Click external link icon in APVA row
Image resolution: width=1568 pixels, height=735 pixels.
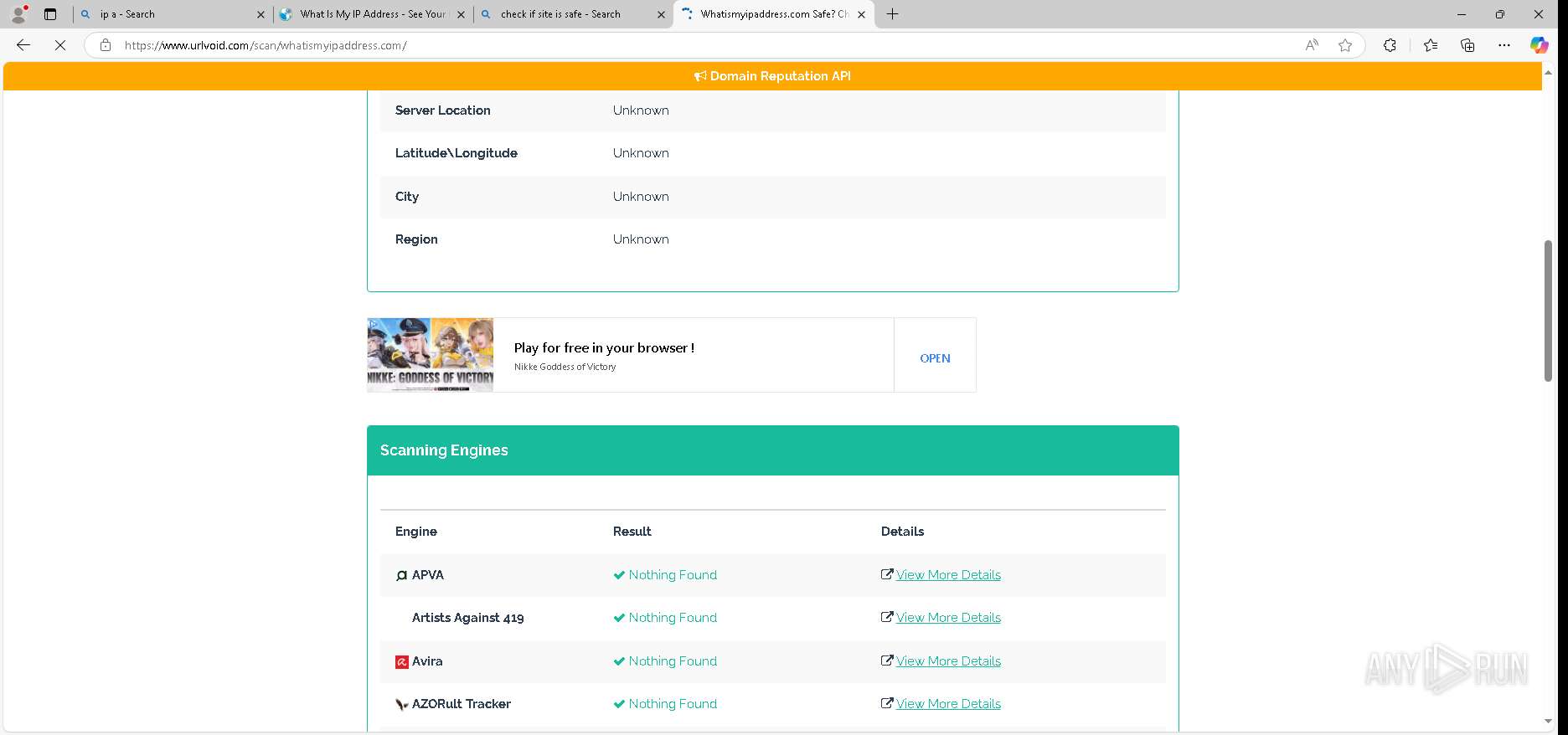click(887, 574)
